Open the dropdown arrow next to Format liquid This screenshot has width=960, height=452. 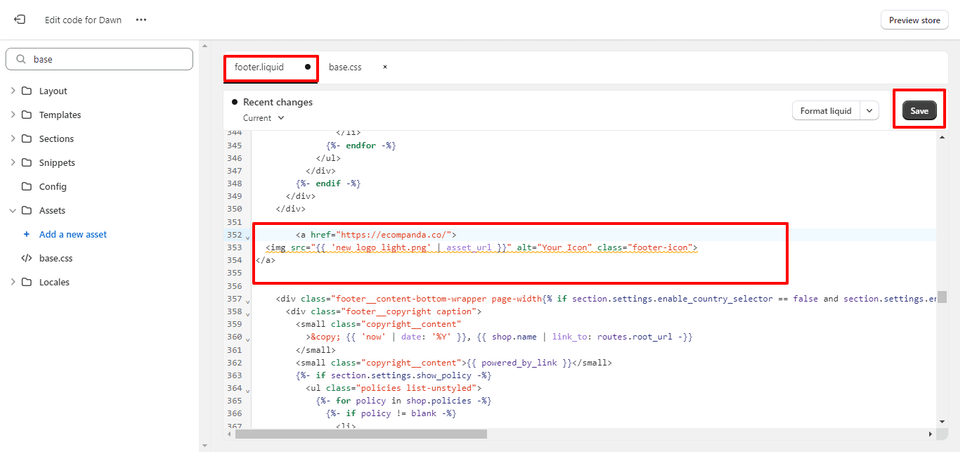click(x=869, y=111)
